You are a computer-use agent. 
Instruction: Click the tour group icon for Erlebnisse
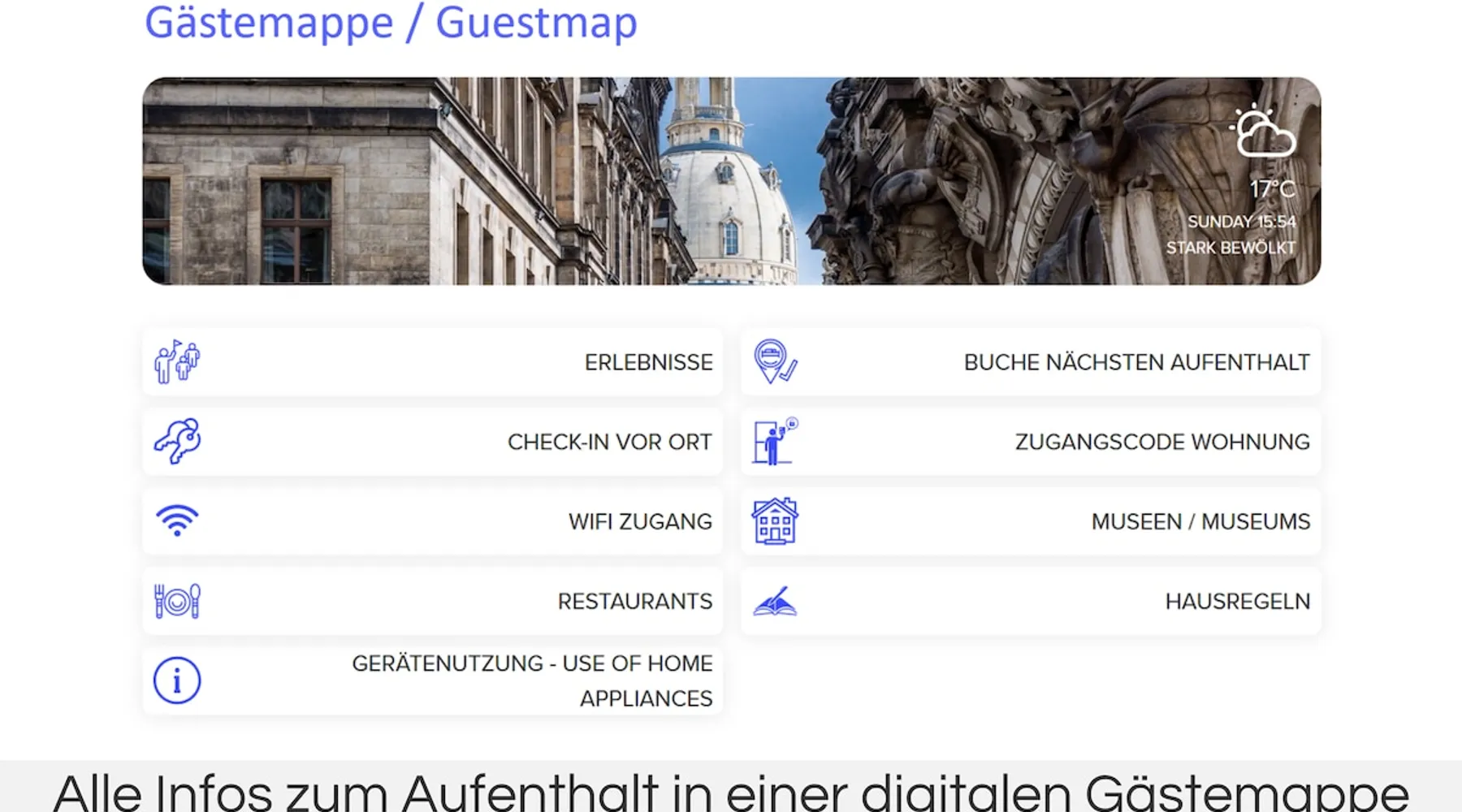pos(177,362)
